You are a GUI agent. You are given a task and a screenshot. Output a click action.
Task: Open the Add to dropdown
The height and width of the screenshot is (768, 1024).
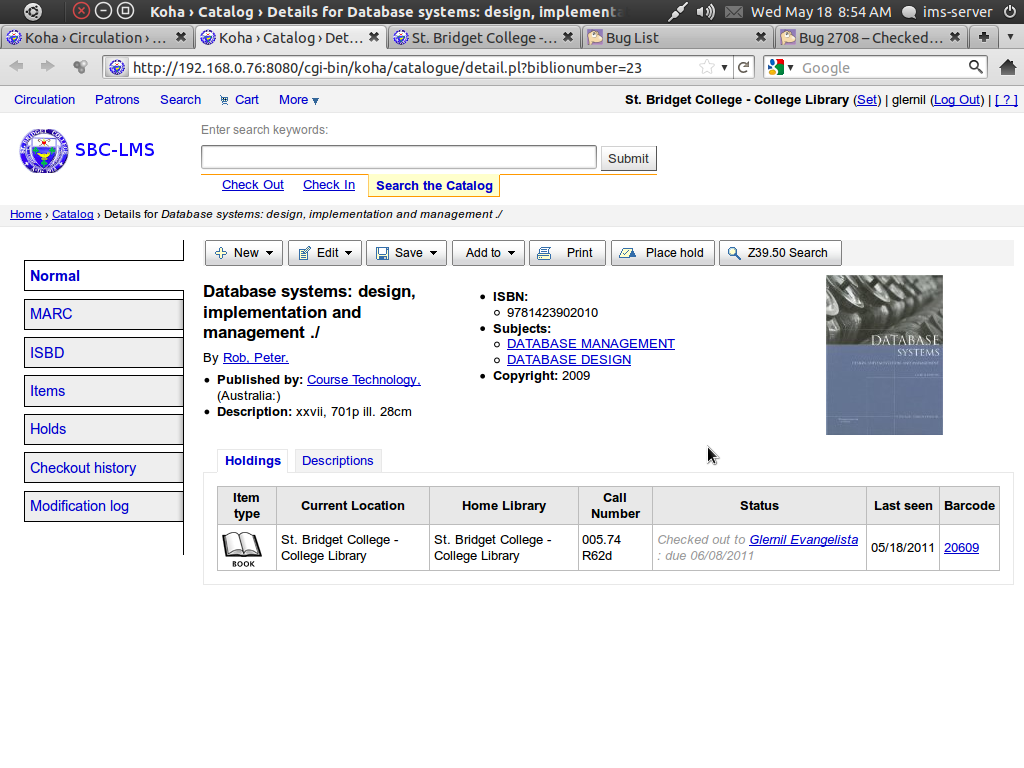coord(488,253)
